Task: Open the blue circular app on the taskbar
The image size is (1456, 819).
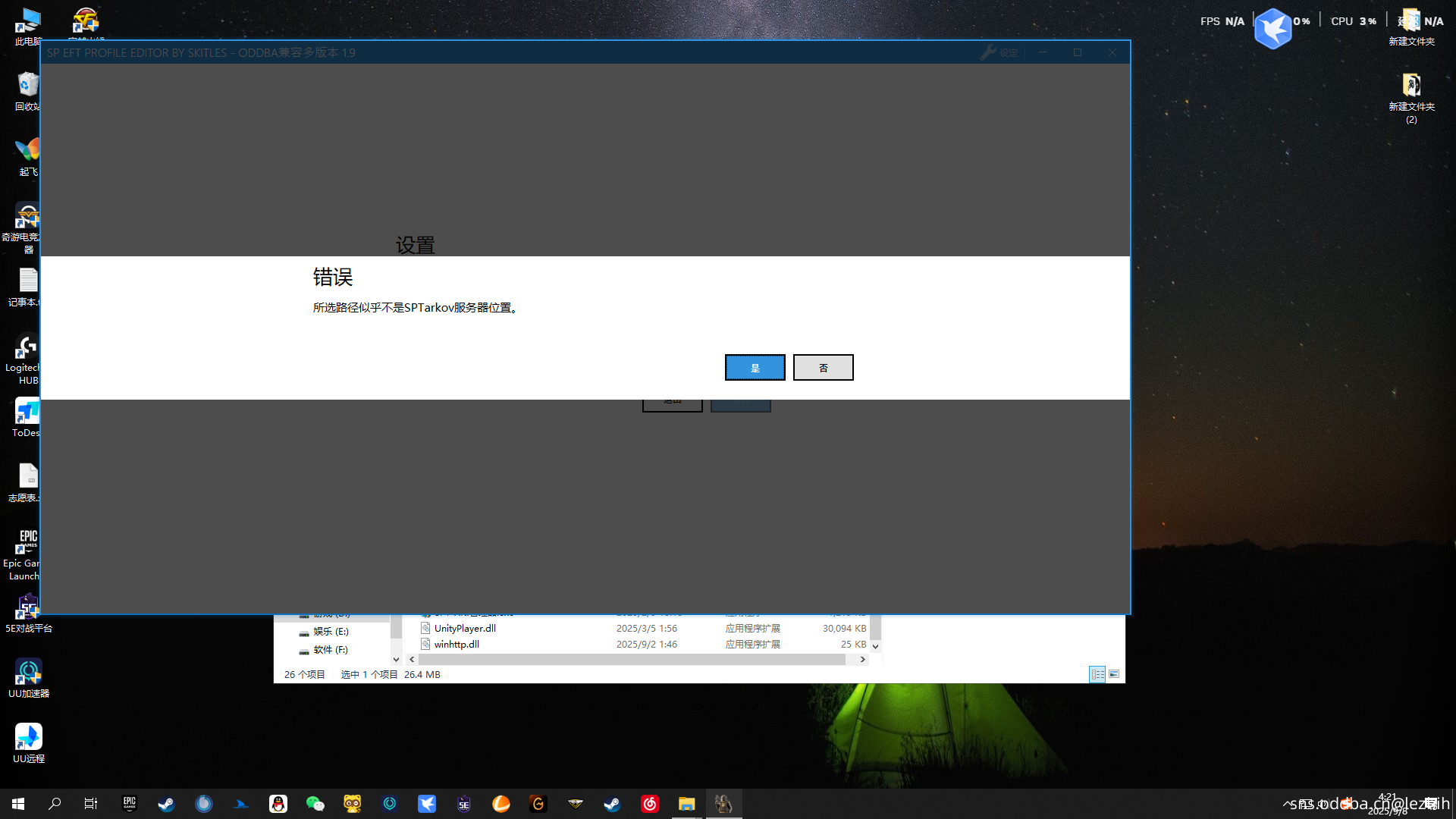Action: (204, 804)
